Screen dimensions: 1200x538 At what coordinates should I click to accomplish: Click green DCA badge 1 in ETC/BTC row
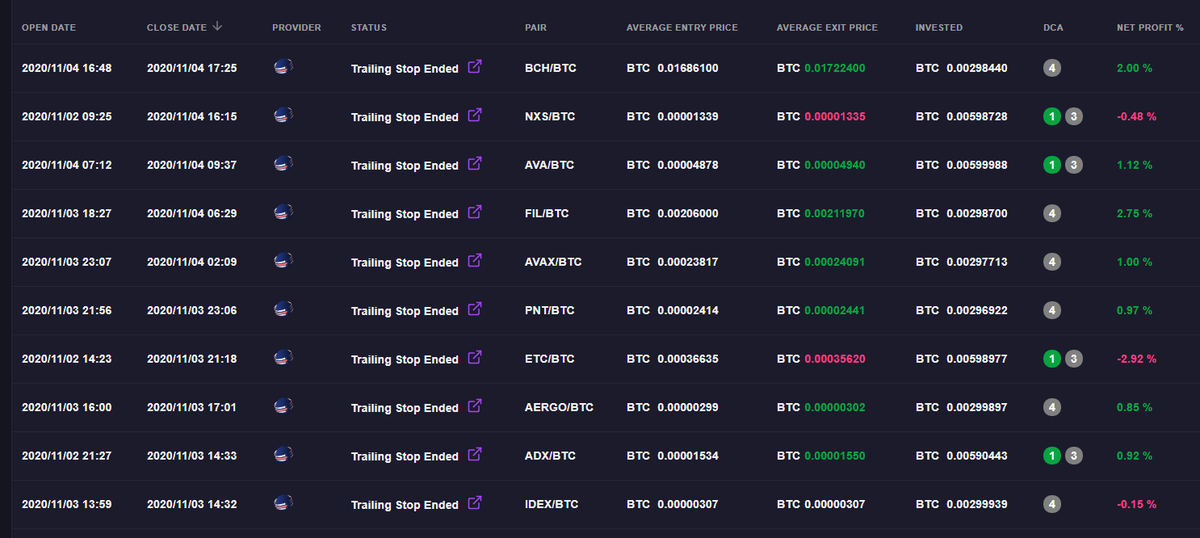[1052, 358]
